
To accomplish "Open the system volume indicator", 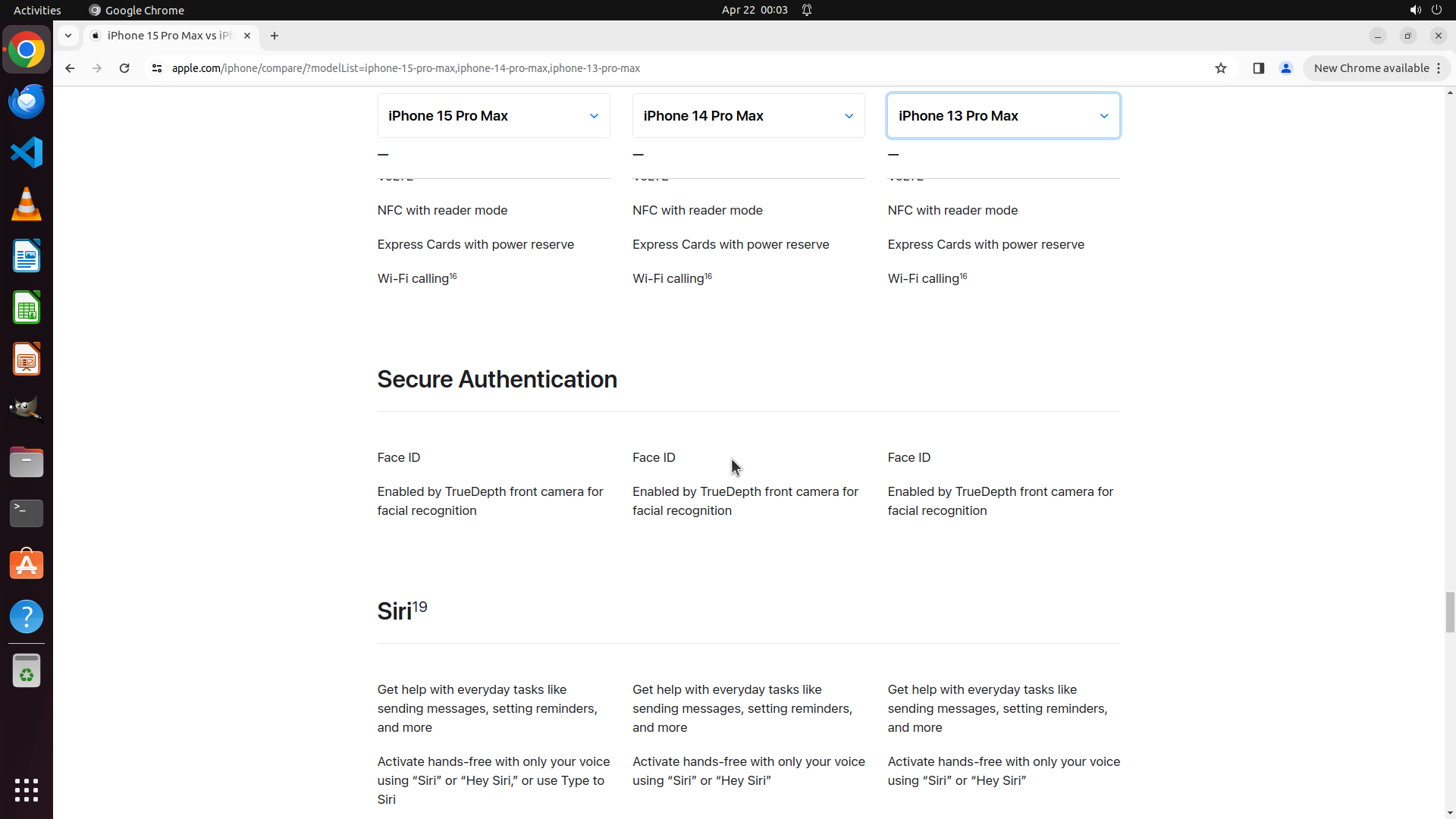I will coord(1415,10).
